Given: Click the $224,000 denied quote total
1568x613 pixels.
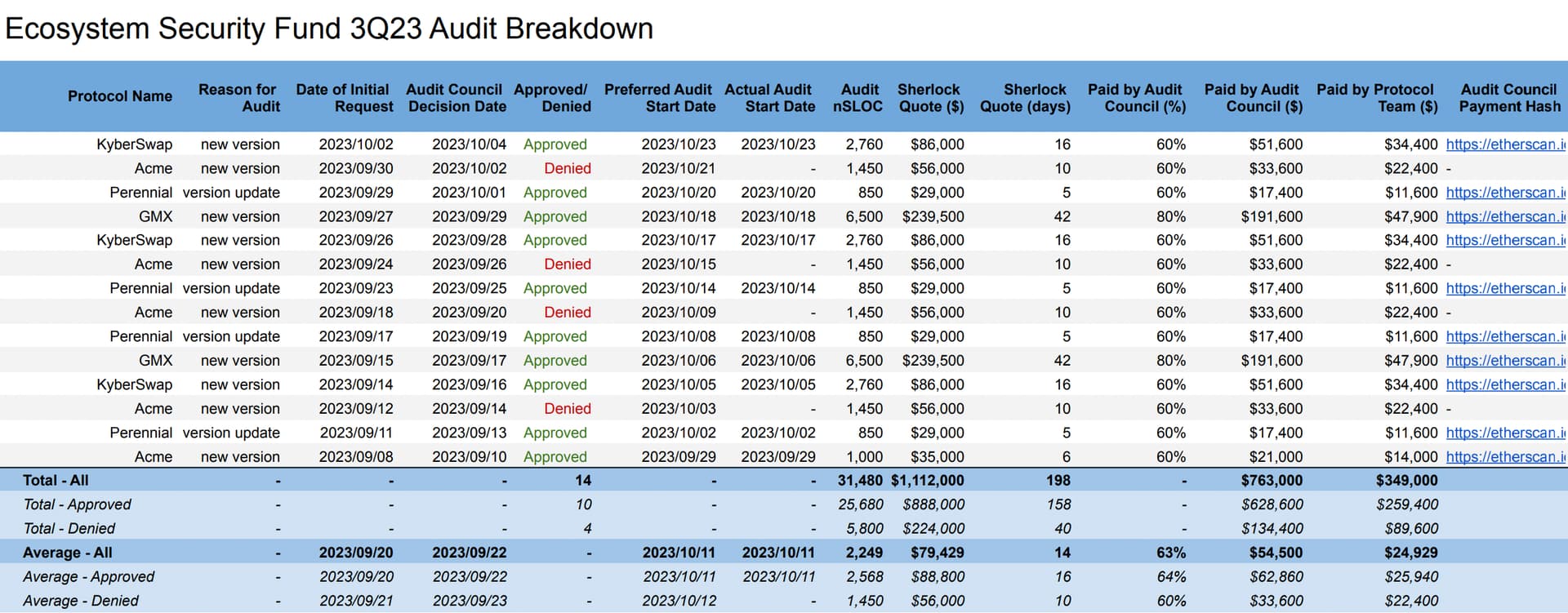Looking at the screenshot, I should point(933,529).
